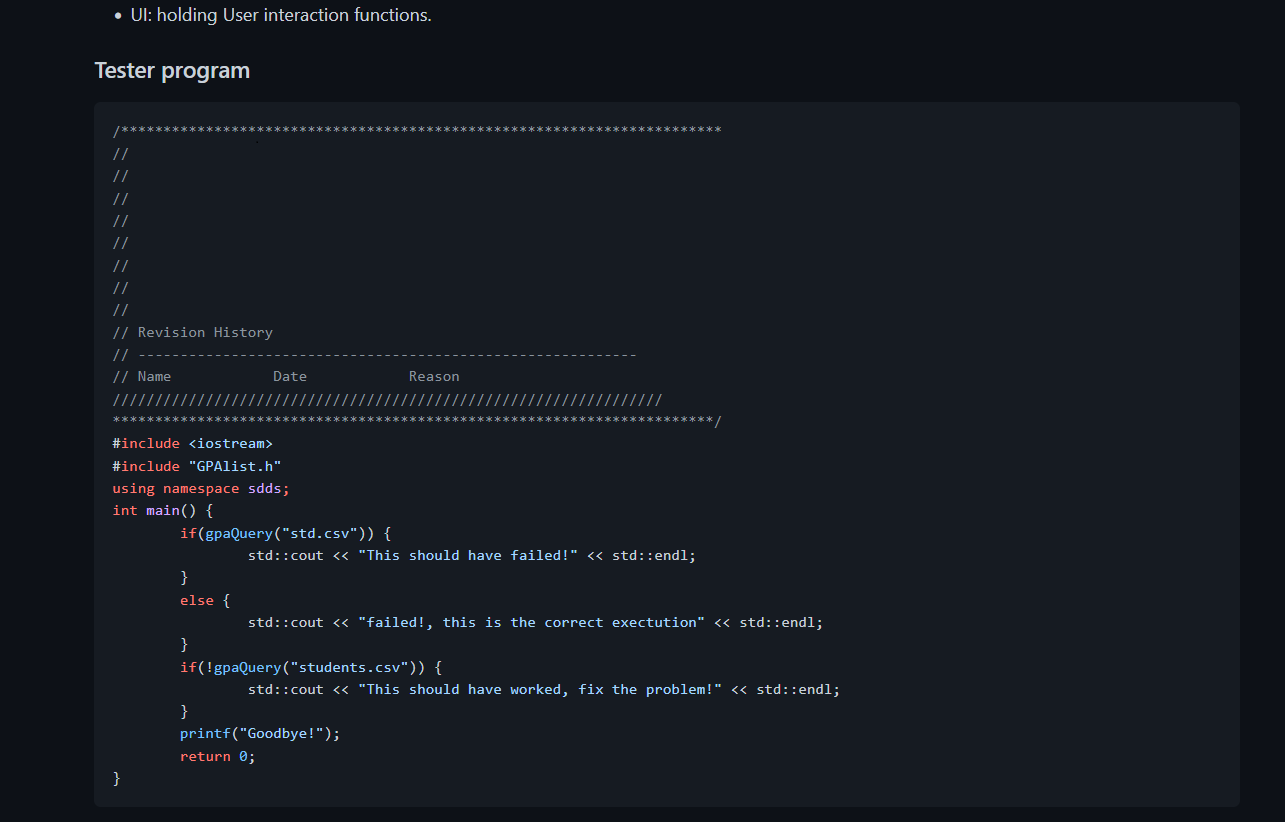Select the using namespace sdds statement
This screenshot has width=1285, height=822.
pyautogui.click(x=200, y=488)
